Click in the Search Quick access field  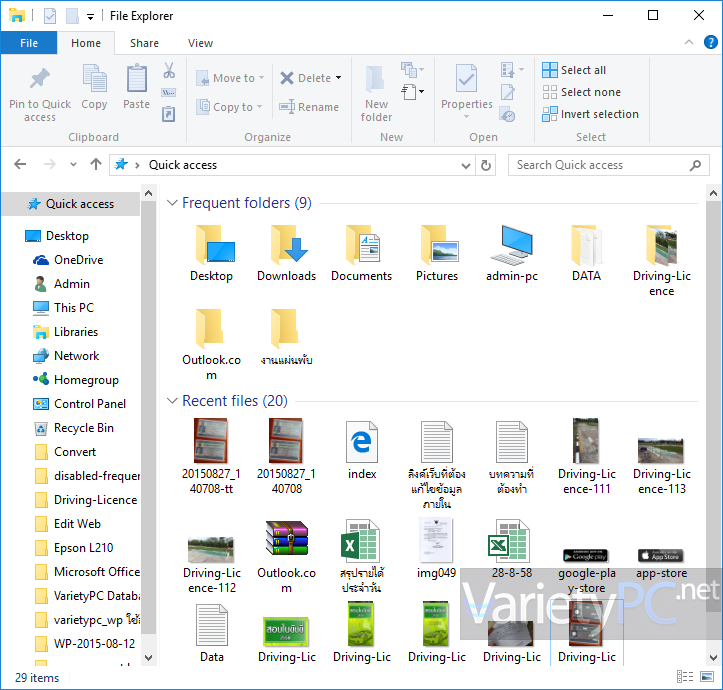[x=609, y=165]
